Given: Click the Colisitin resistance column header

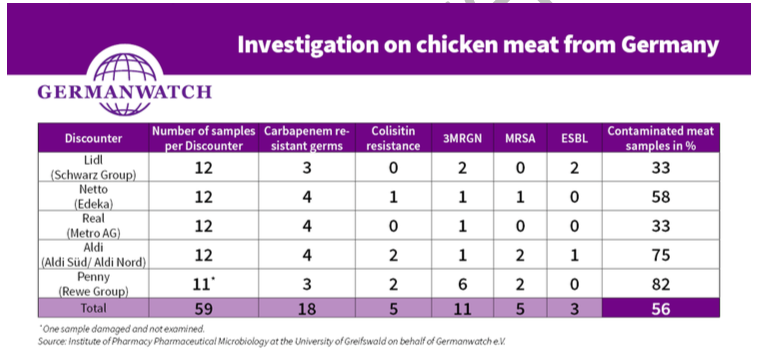Looking at the screenshot, I should tap(393, 138).
